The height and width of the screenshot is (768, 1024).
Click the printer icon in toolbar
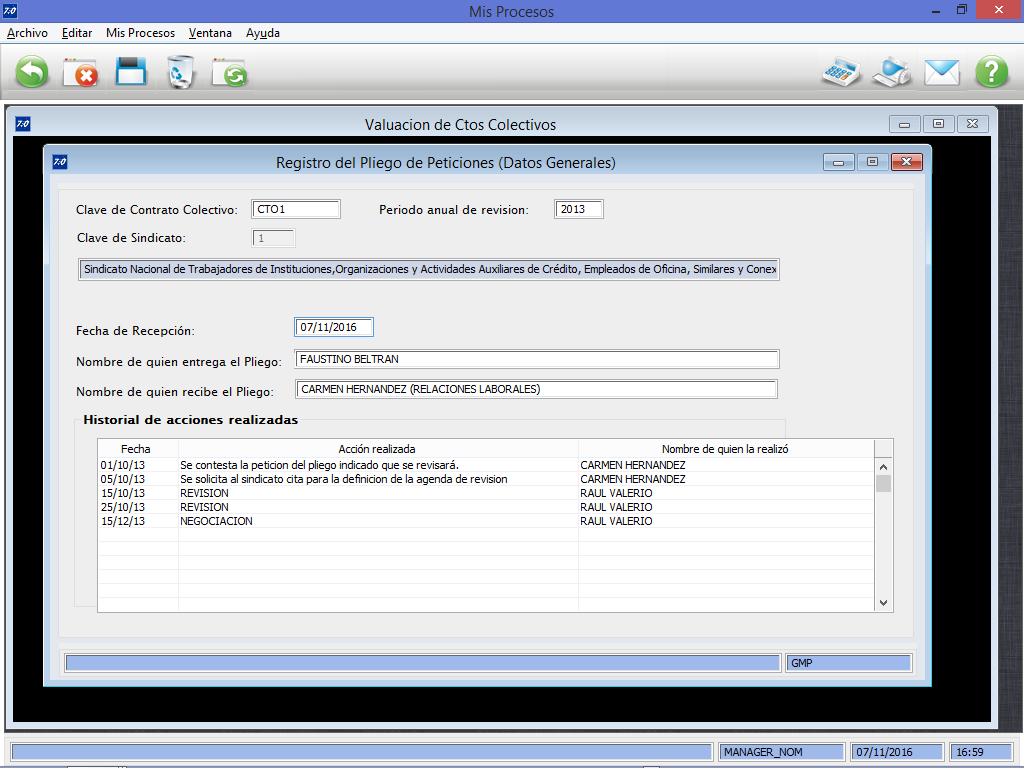(891, 72)
